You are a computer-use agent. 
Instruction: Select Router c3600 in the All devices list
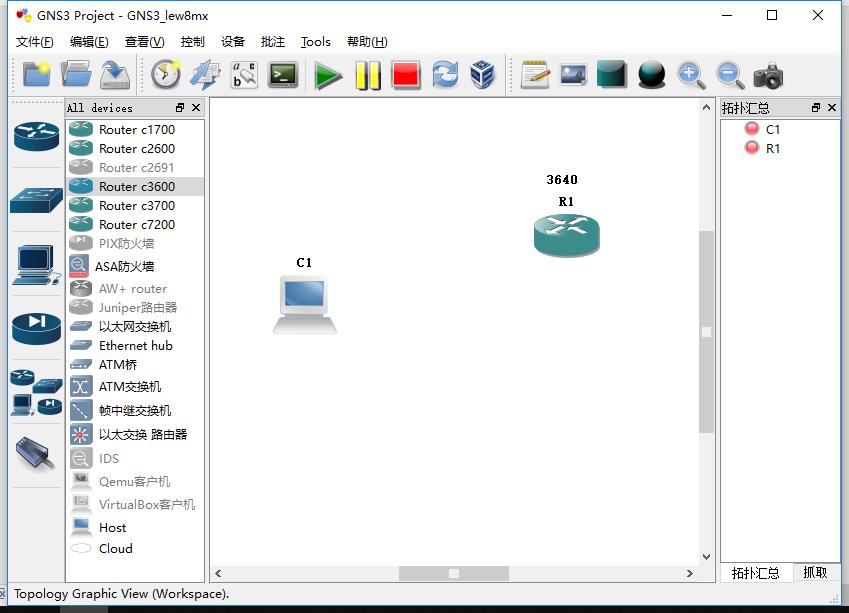[134, 186]
